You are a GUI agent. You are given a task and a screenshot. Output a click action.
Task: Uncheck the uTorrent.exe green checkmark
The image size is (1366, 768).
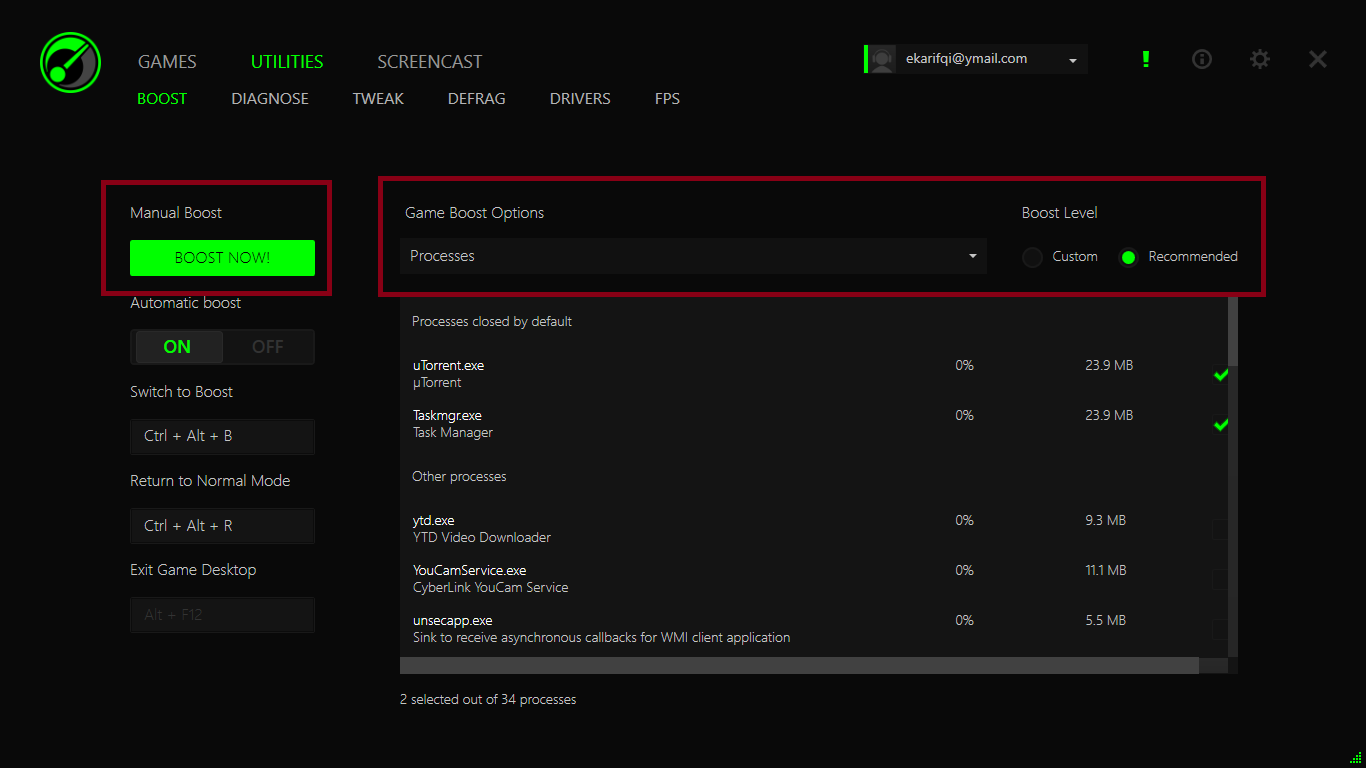(1221, 375)
